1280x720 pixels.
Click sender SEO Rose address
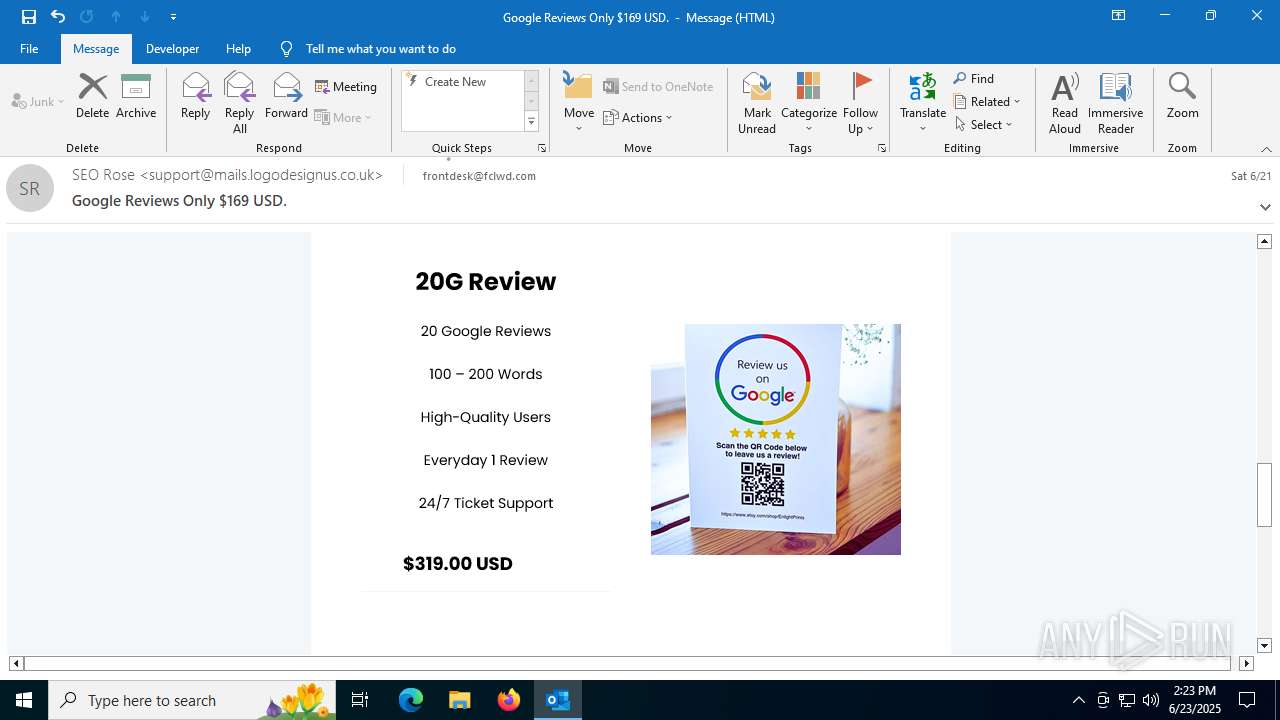pyautogui.click(x=227, y=175)
